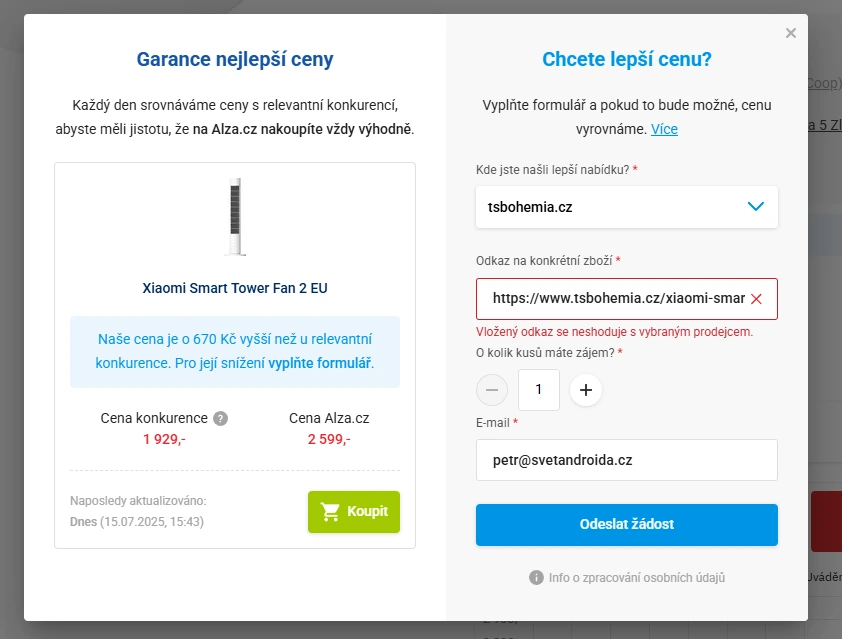Clear the product link field with red X
The image size is (842, 639).
(756, 299)
